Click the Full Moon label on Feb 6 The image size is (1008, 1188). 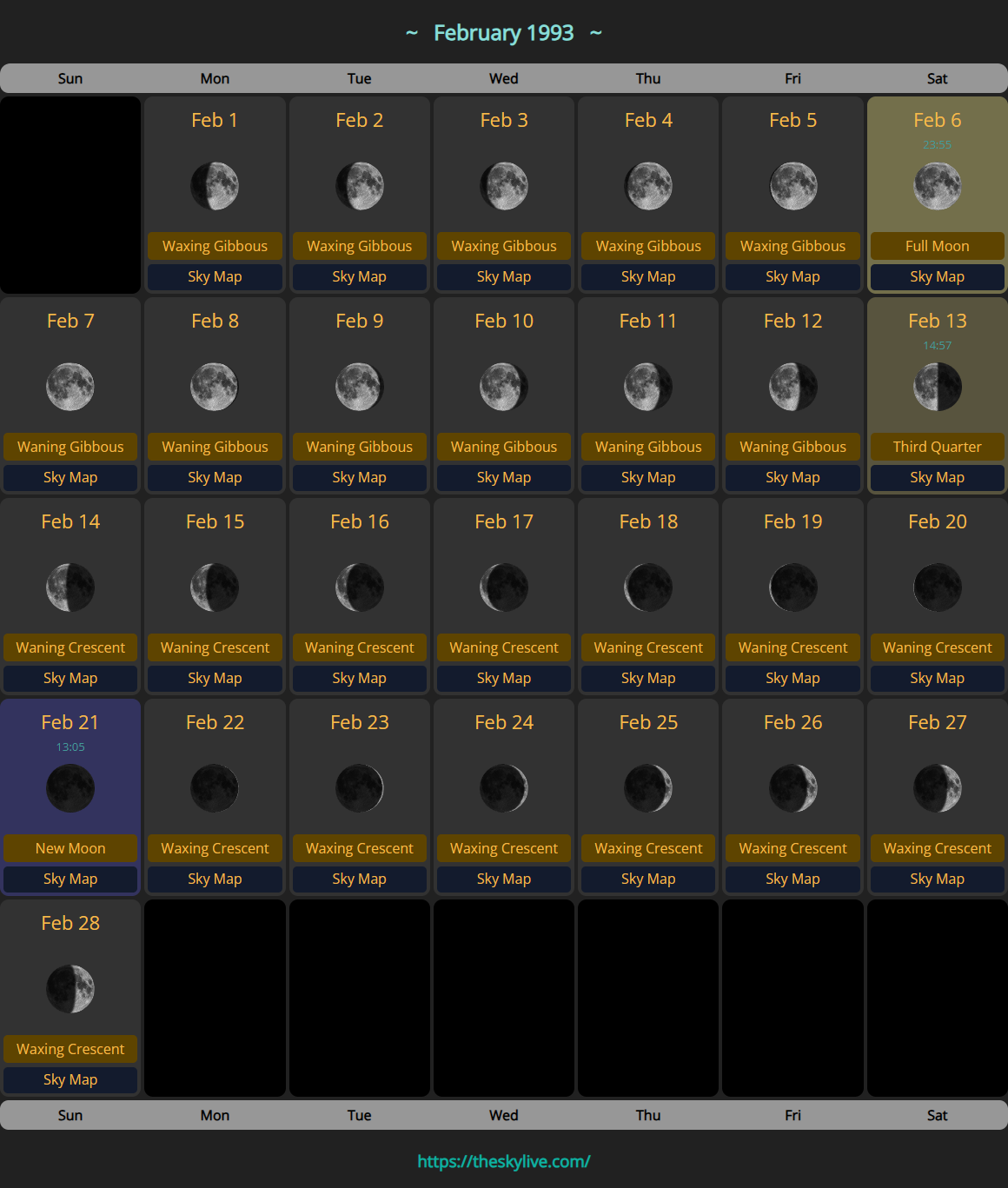click(x=937, y=246)
